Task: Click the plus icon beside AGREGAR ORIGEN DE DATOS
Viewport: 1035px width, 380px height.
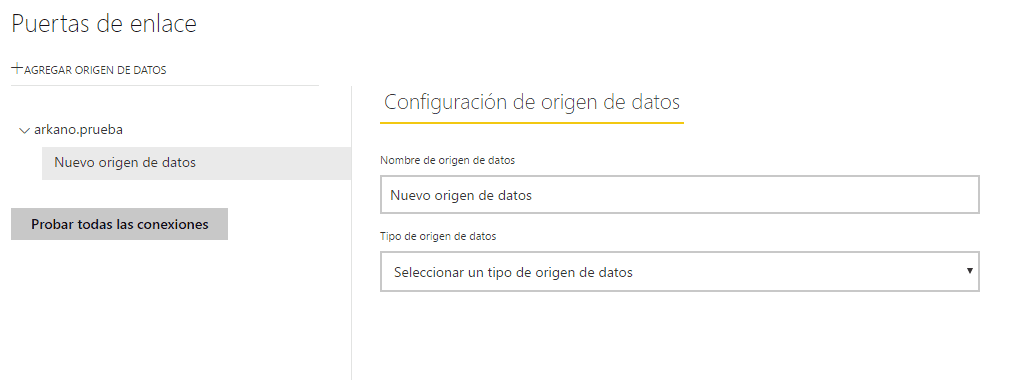Action: coord(17,69)
